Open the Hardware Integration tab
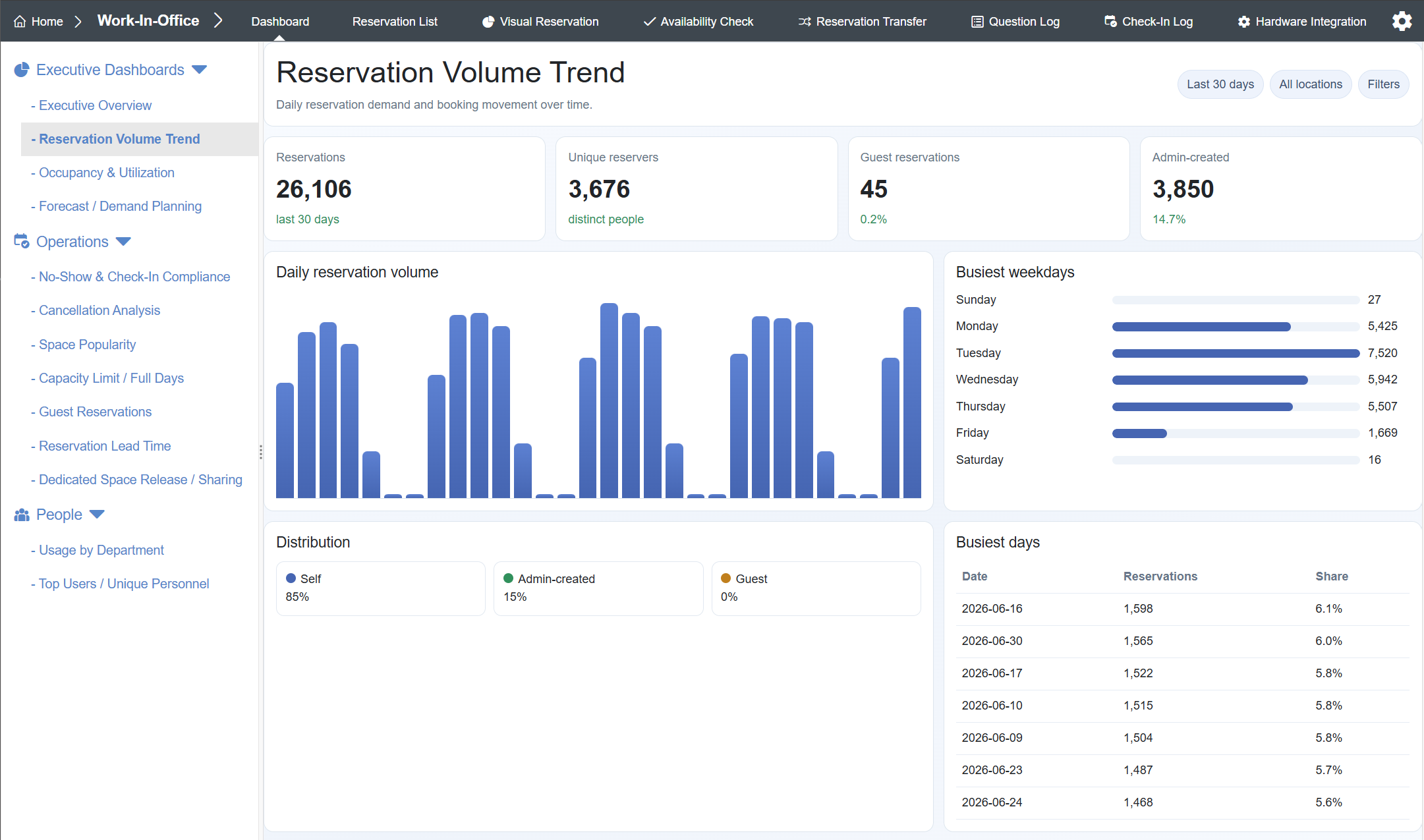Viewport: 1424px width, 840px height. [x=1302, y=22]
